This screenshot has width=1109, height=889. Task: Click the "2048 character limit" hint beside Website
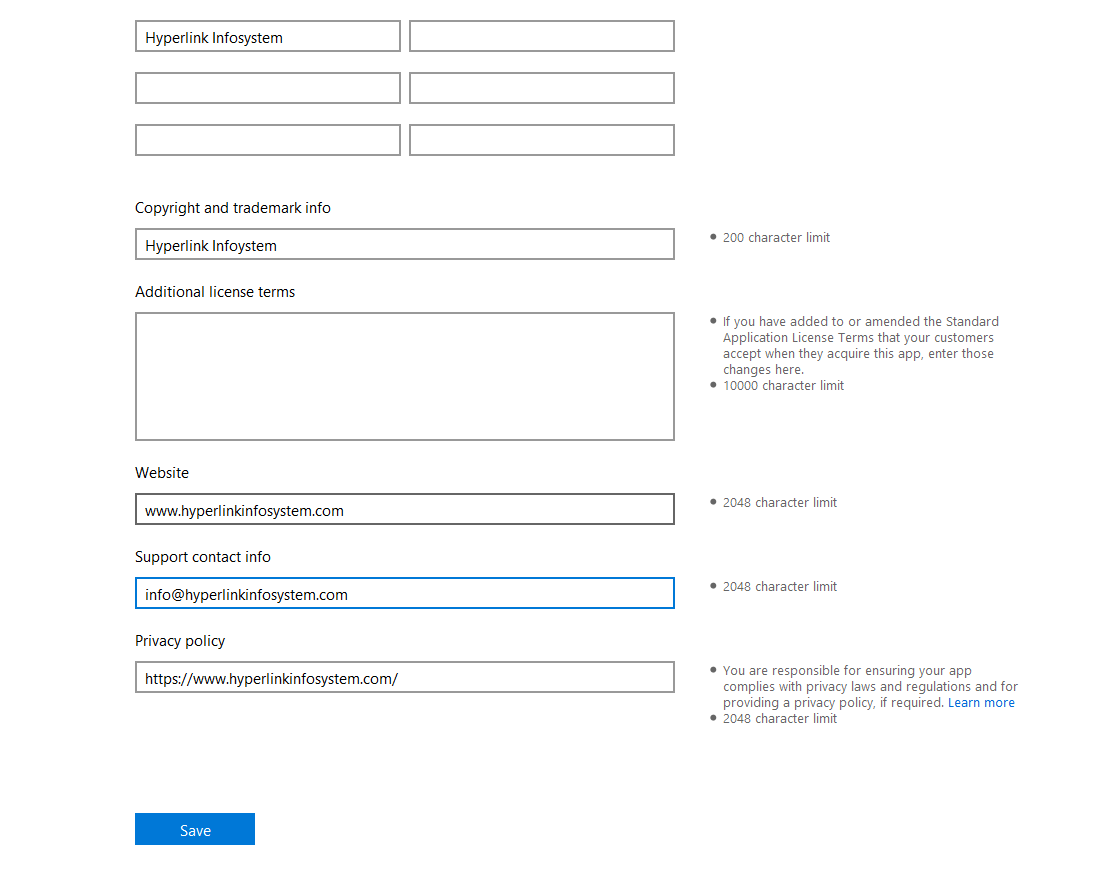tap(779, 503)
